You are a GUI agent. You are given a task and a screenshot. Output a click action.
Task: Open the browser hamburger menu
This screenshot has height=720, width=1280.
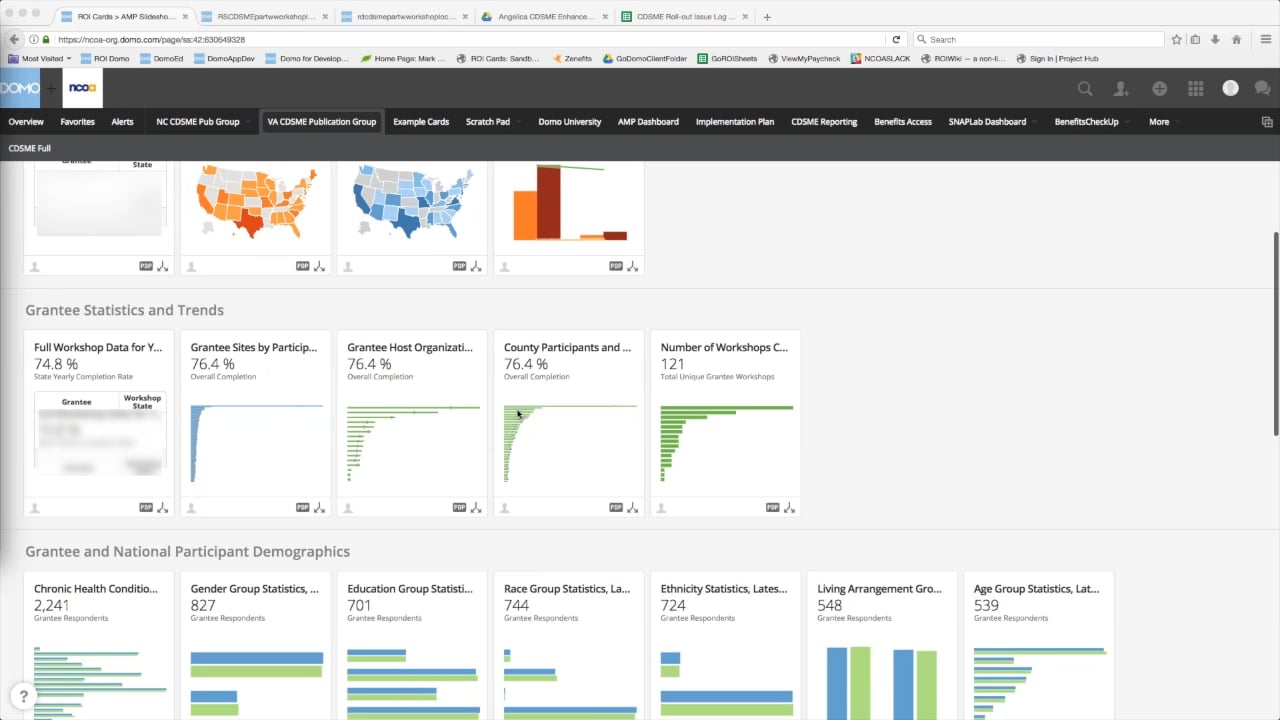click(x=1265, y=40)
